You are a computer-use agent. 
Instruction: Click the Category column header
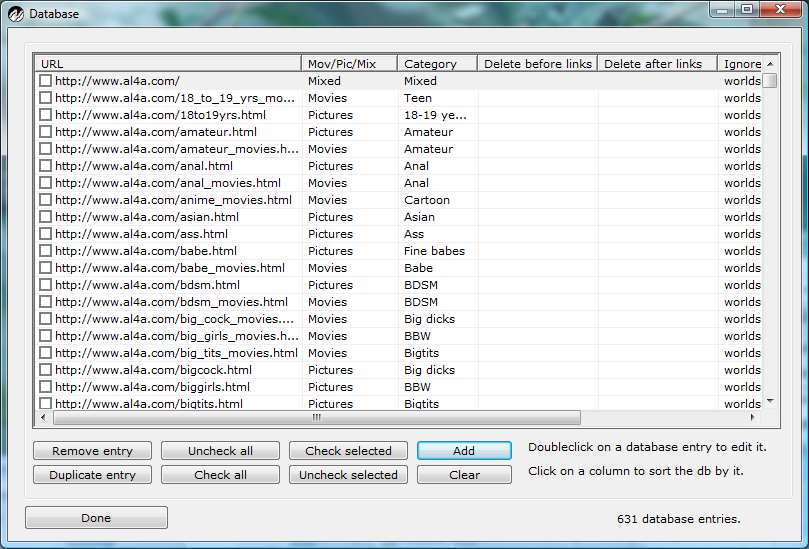coord(436,64)
